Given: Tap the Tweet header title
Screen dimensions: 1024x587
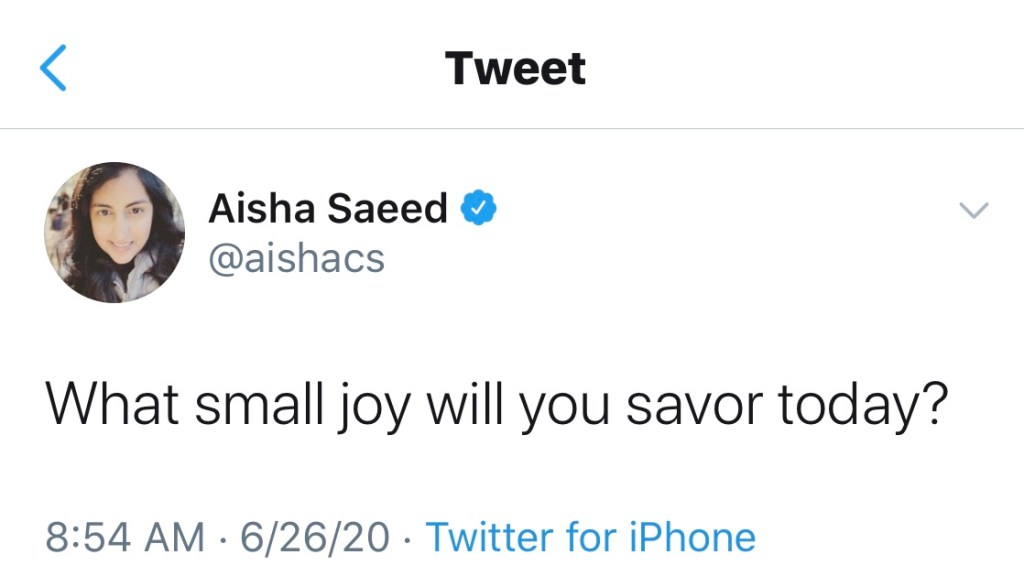Looking at the screenshot, I should tap(515, 68).
